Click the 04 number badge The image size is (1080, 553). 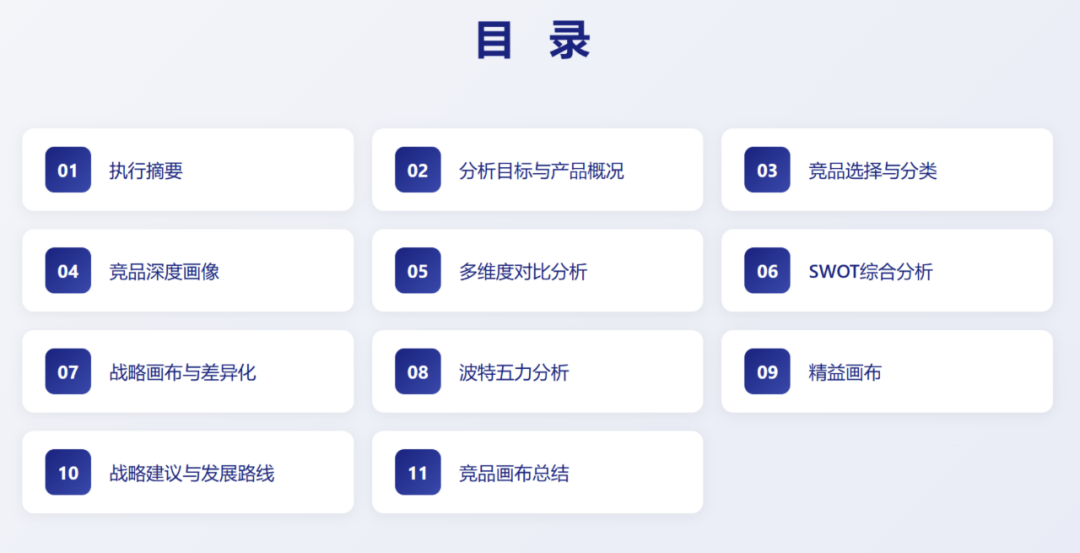pyautogui.click(x=68, y=271)
